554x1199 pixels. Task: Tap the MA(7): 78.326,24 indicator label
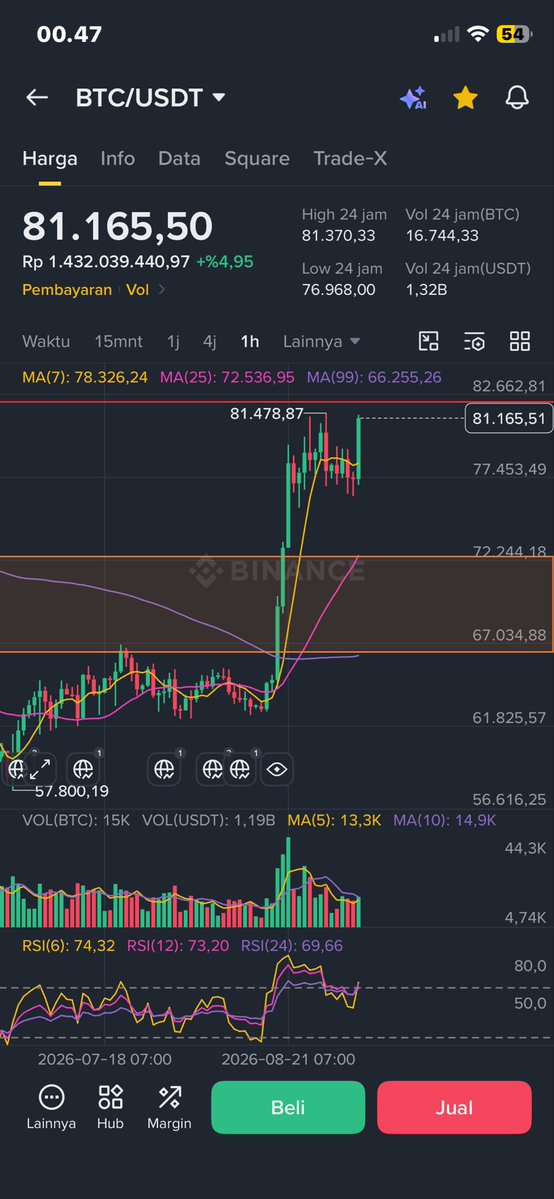(x=85, y=377)
